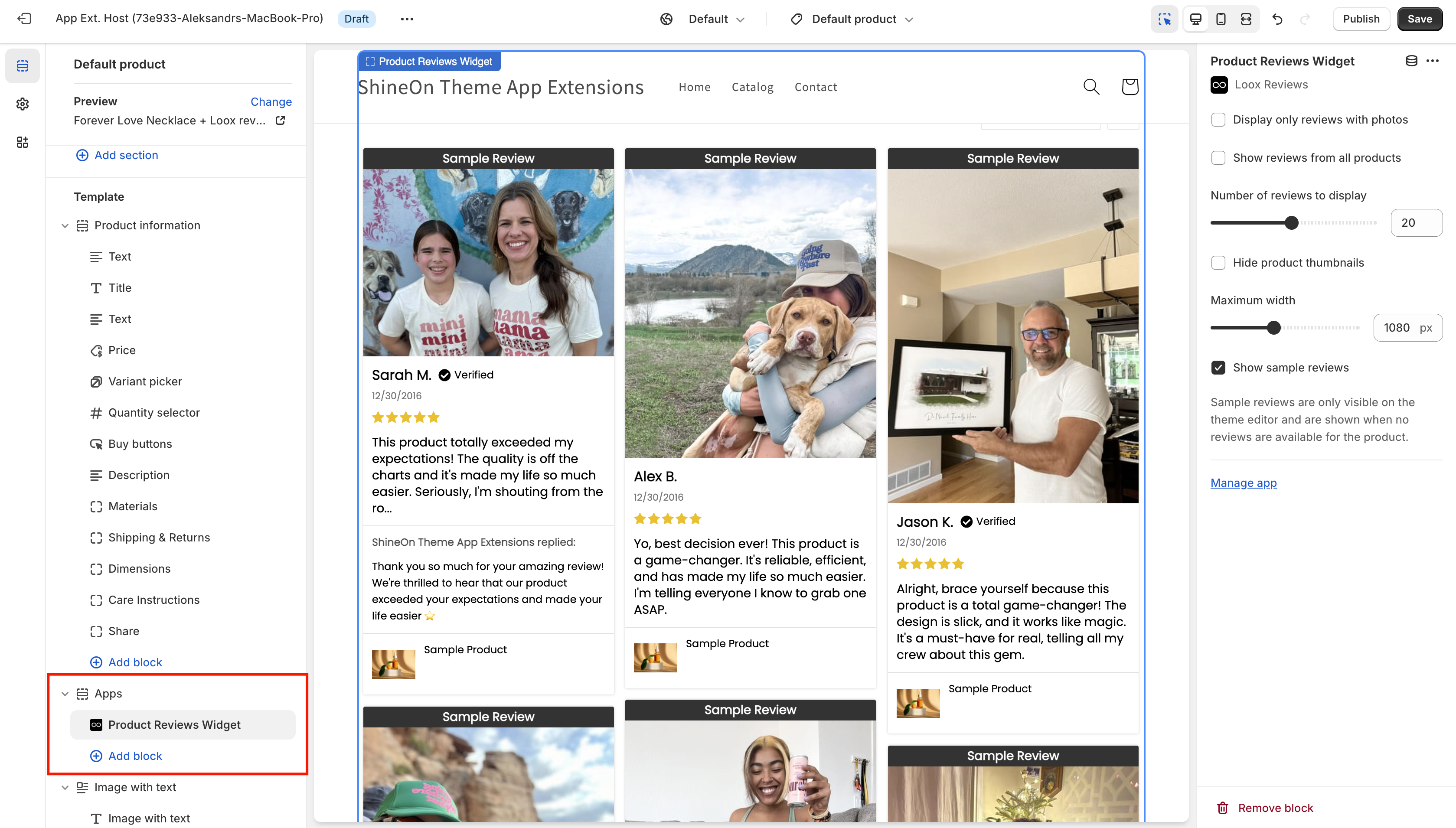1456x828 pixels.
Task: Check Hide product thumbnails
Action: (1218, 263)
